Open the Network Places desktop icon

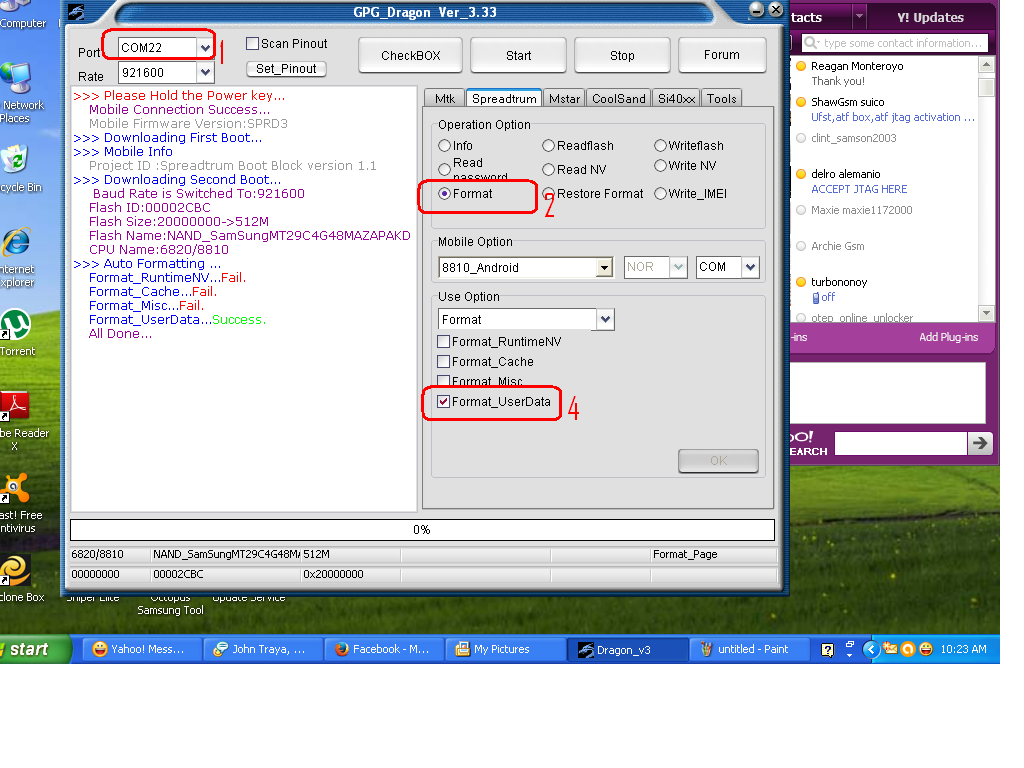[x=20, y=93]
